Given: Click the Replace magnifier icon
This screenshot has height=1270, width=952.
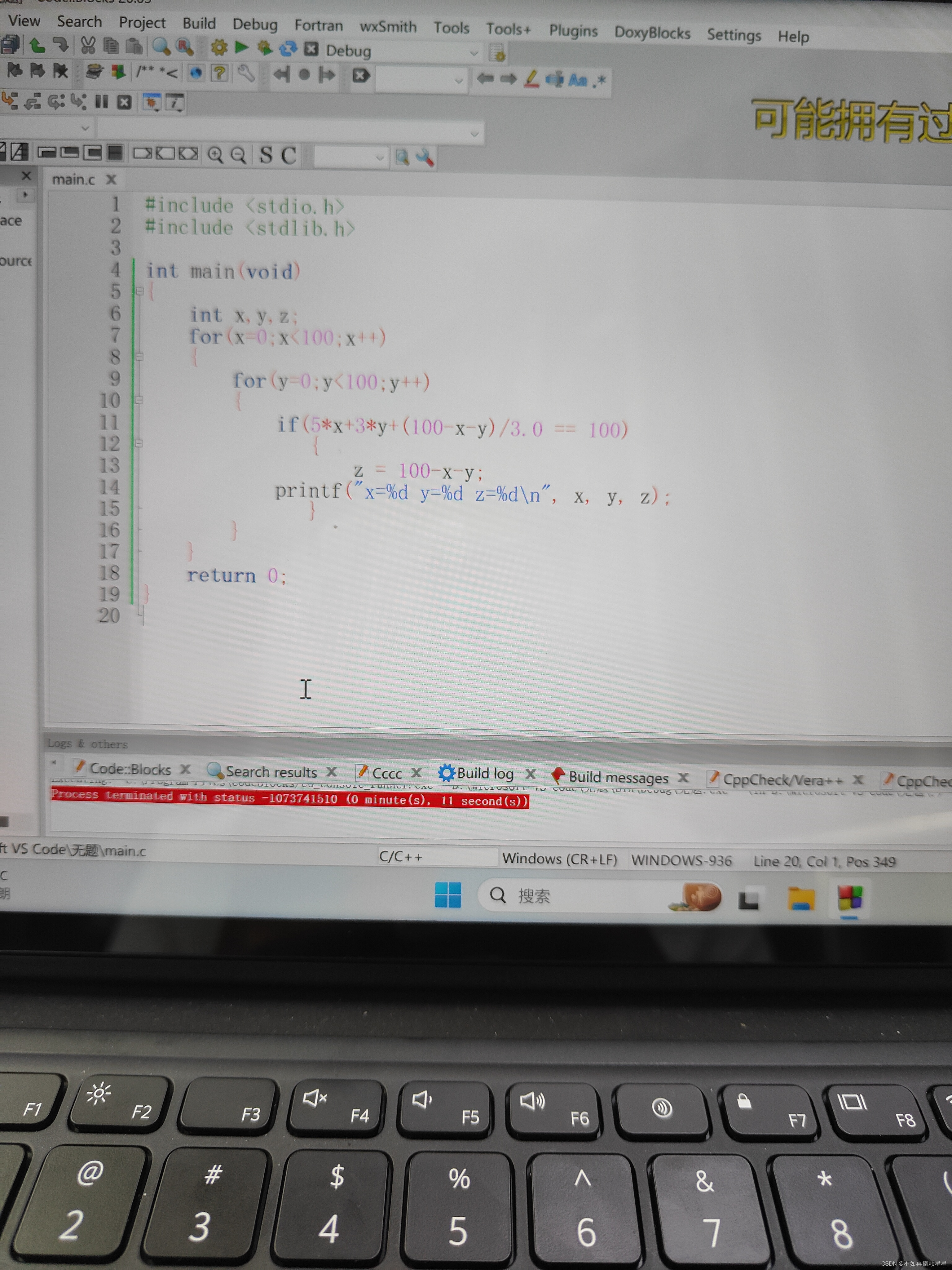Looking at the screenshot, I should click(185, 47).
